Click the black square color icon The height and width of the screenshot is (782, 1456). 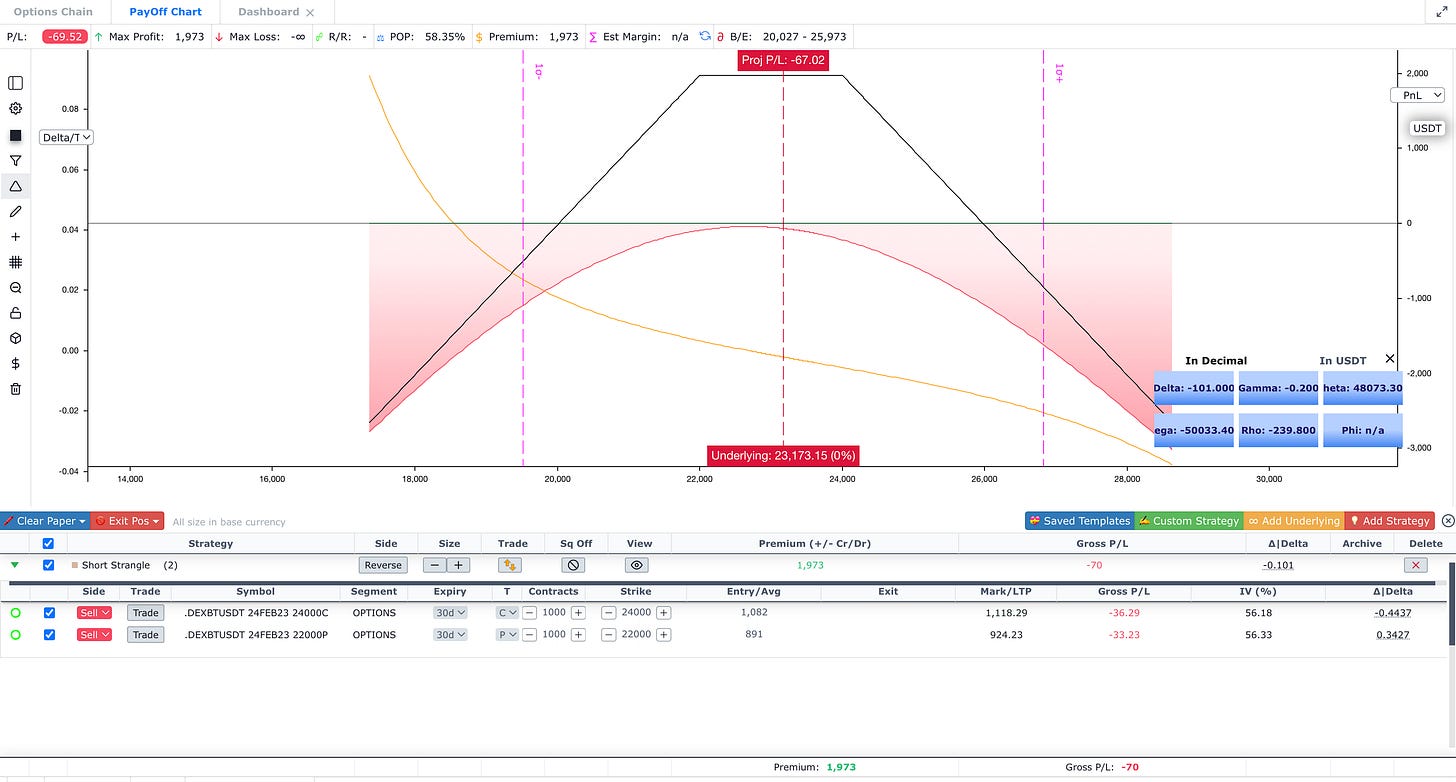(x=15, y=135)
